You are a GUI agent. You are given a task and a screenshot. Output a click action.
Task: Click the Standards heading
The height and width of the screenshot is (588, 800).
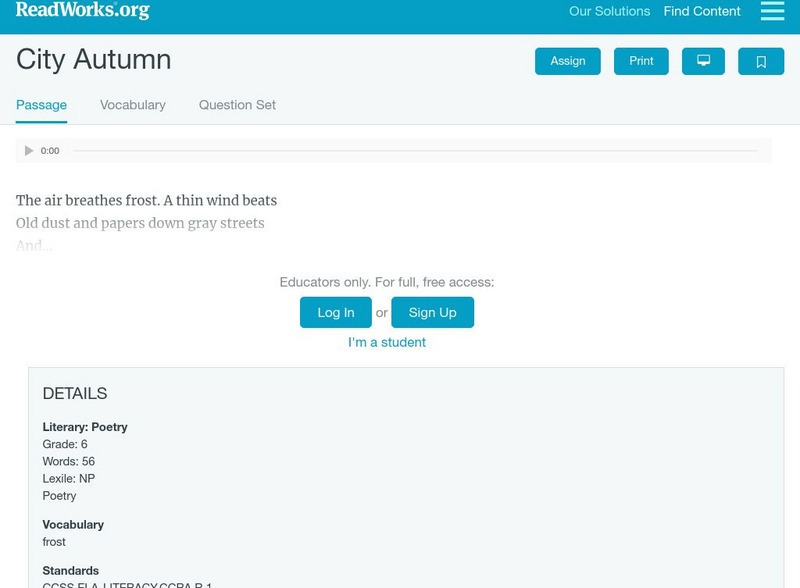[70, 571]
